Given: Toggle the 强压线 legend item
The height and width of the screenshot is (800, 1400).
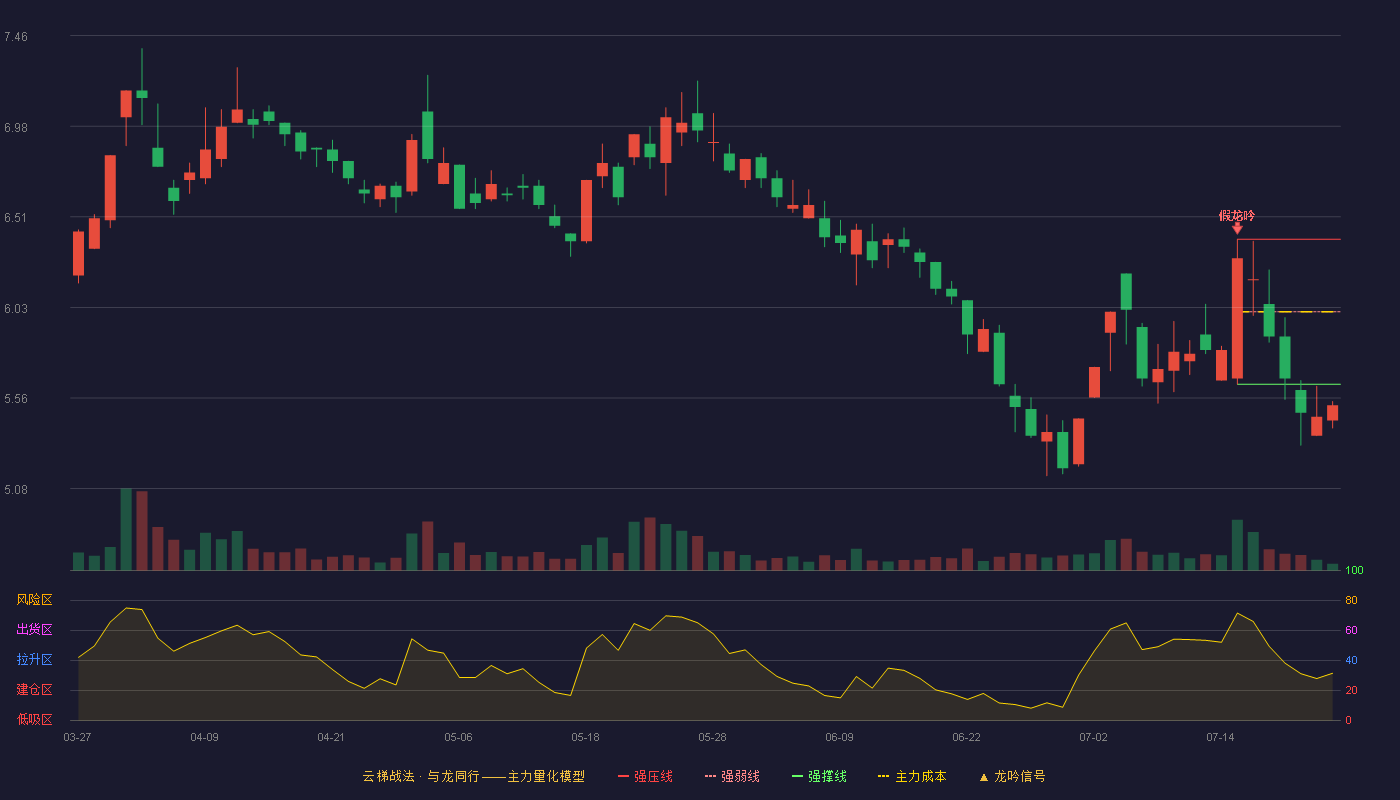Looking at the screenshot, I should 645,776.
